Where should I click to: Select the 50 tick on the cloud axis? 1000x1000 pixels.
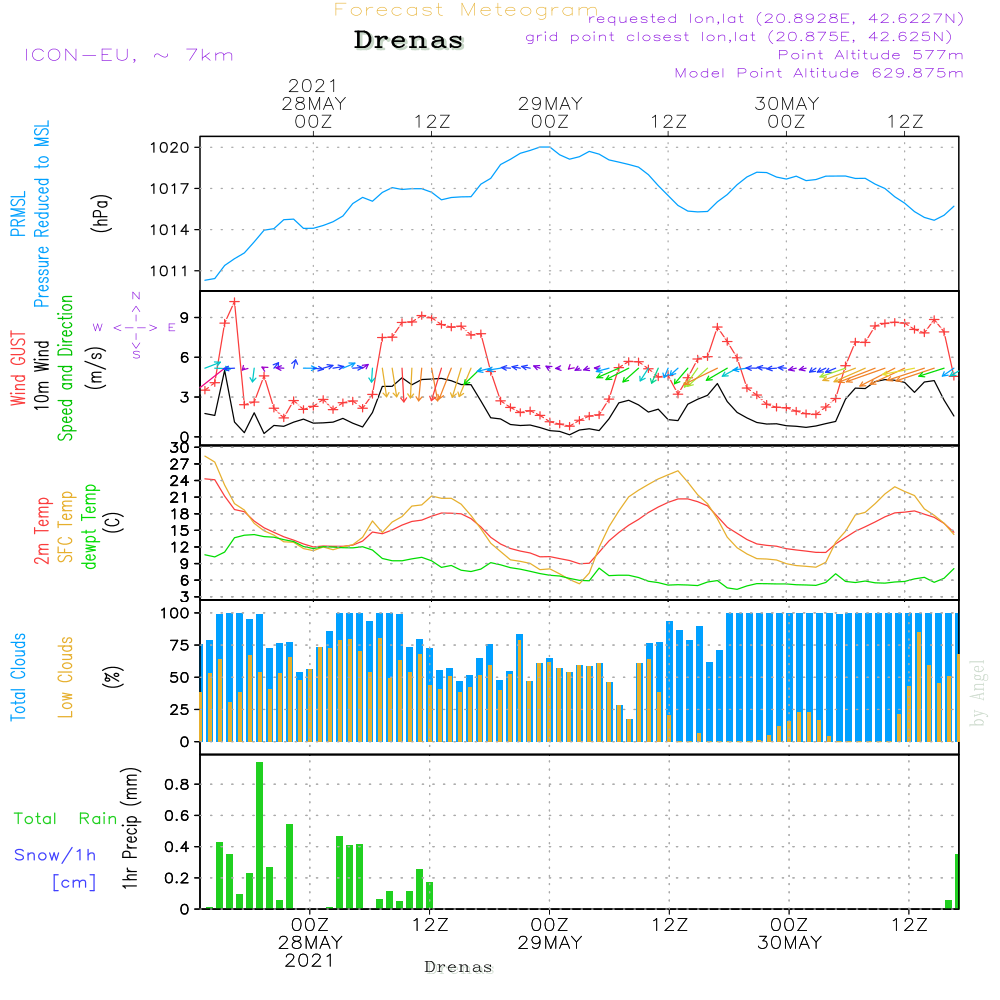pyautogui.click(x=179, y=678)
